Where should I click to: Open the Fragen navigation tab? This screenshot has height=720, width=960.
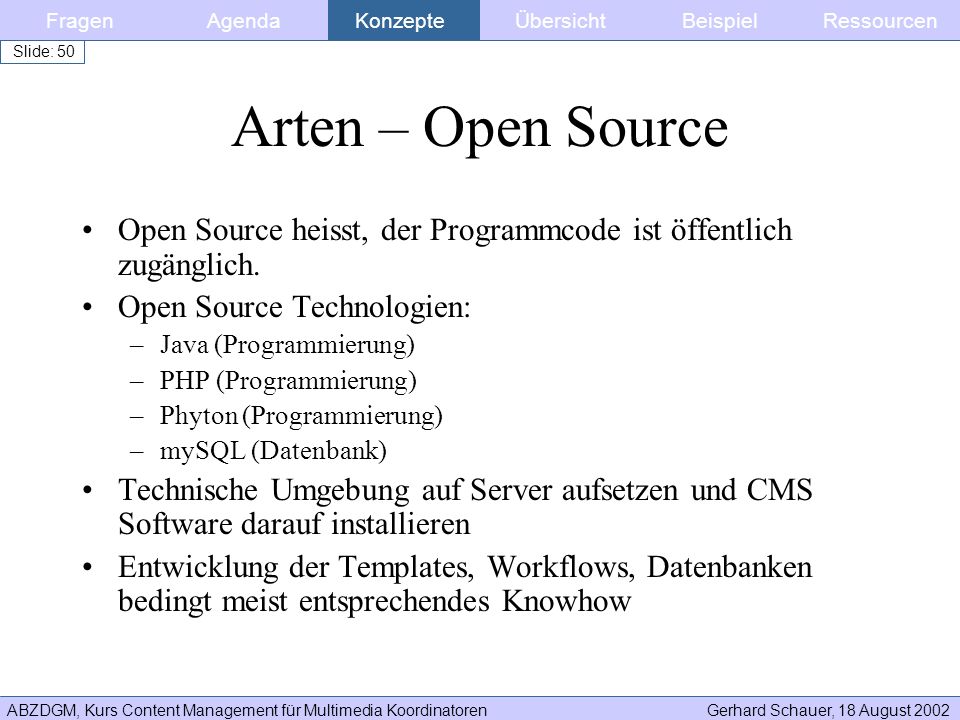tap(80, 21)
